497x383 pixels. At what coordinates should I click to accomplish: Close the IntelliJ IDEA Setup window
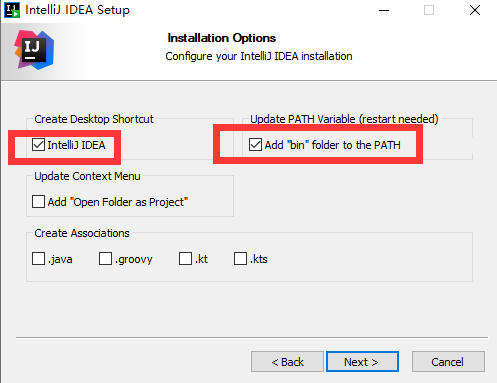[x=475, y=10]
